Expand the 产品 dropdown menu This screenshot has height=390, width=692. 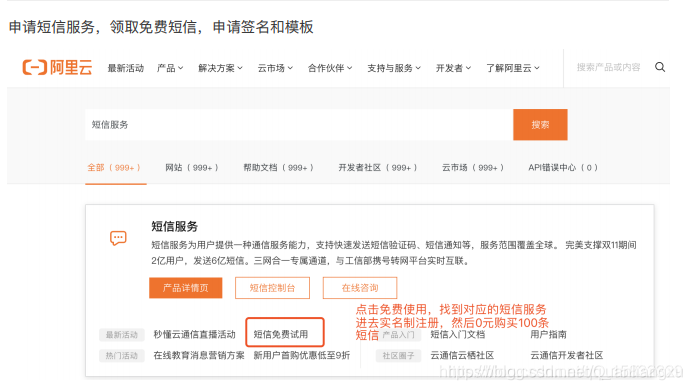click(x=170, y=68)
